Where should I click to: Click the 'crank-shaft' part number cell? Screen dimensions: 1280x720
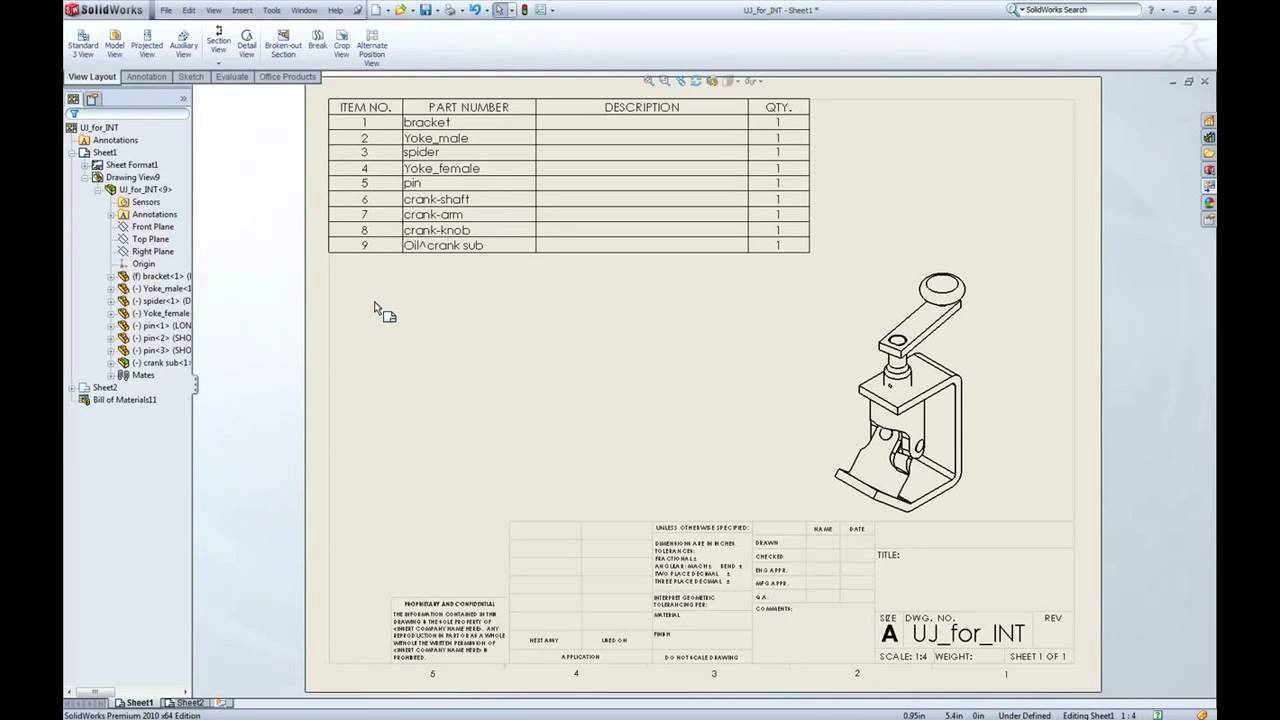coord(469,199)
